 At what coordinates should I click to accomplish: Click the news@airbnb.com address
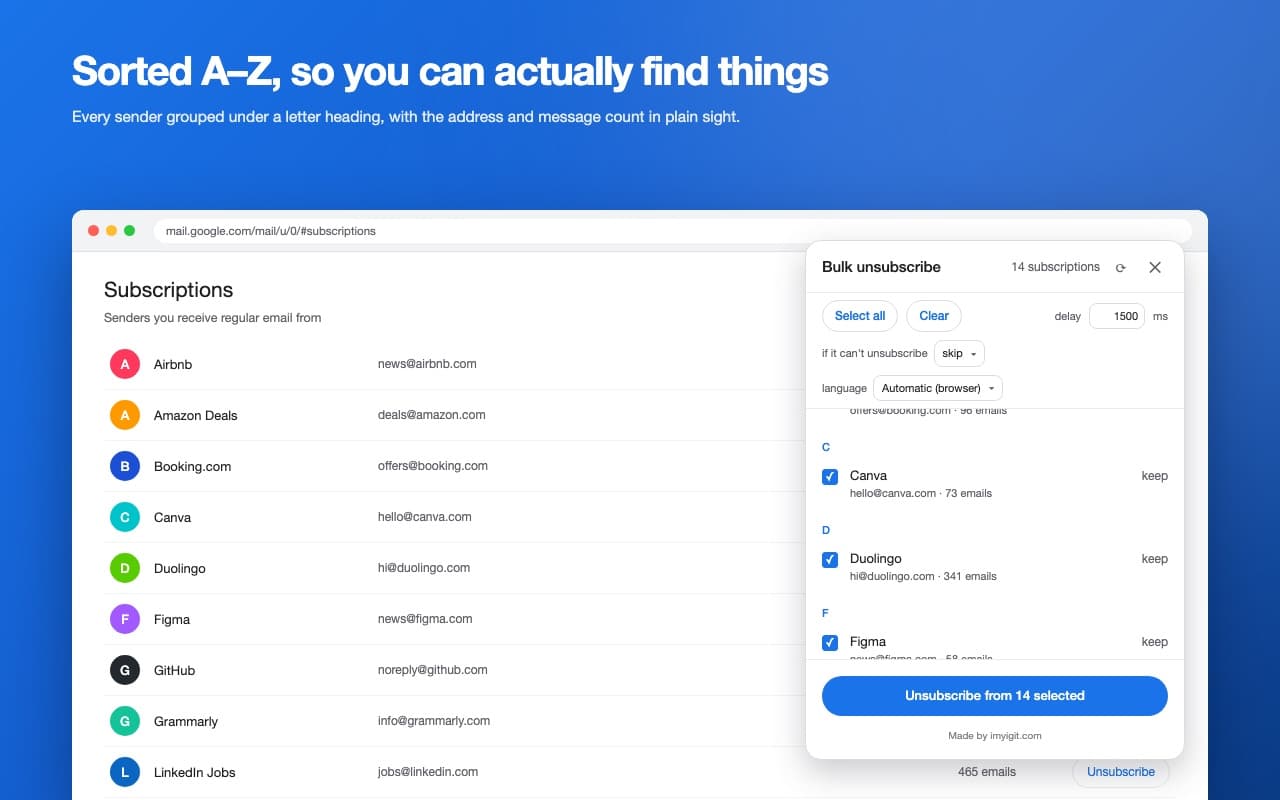click(x=427, y=364)
